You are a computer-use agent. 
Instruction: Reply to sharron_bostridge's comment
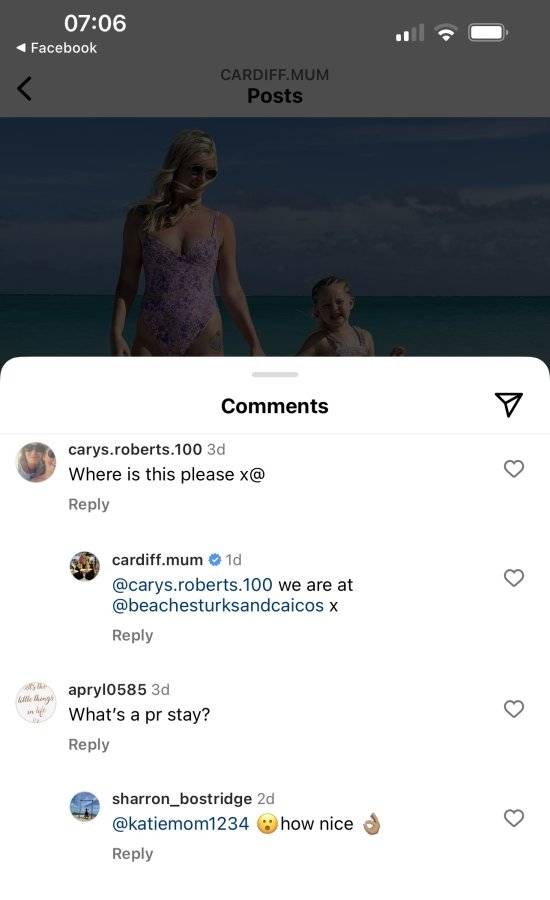[x=133, y=854]
